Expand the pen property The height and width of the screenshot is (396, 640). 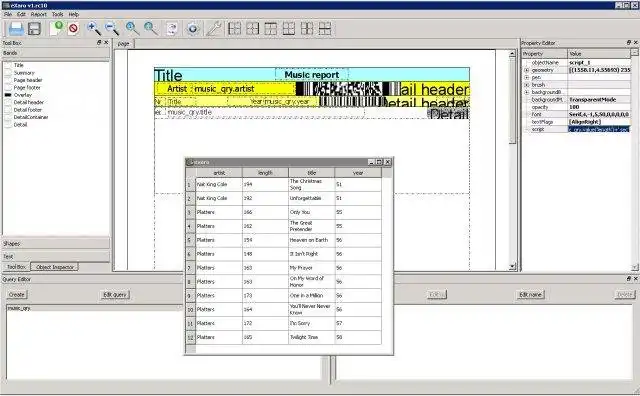click(x=527, y=78)
